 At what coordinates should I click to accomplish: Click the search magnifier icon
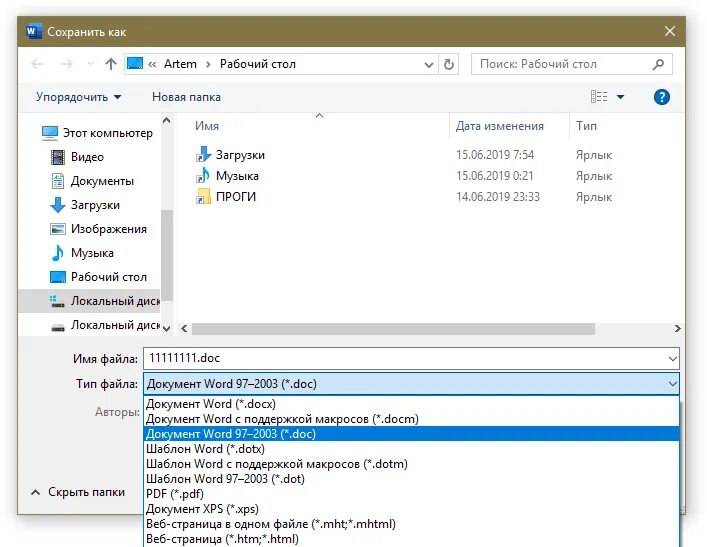click(658, 64)
